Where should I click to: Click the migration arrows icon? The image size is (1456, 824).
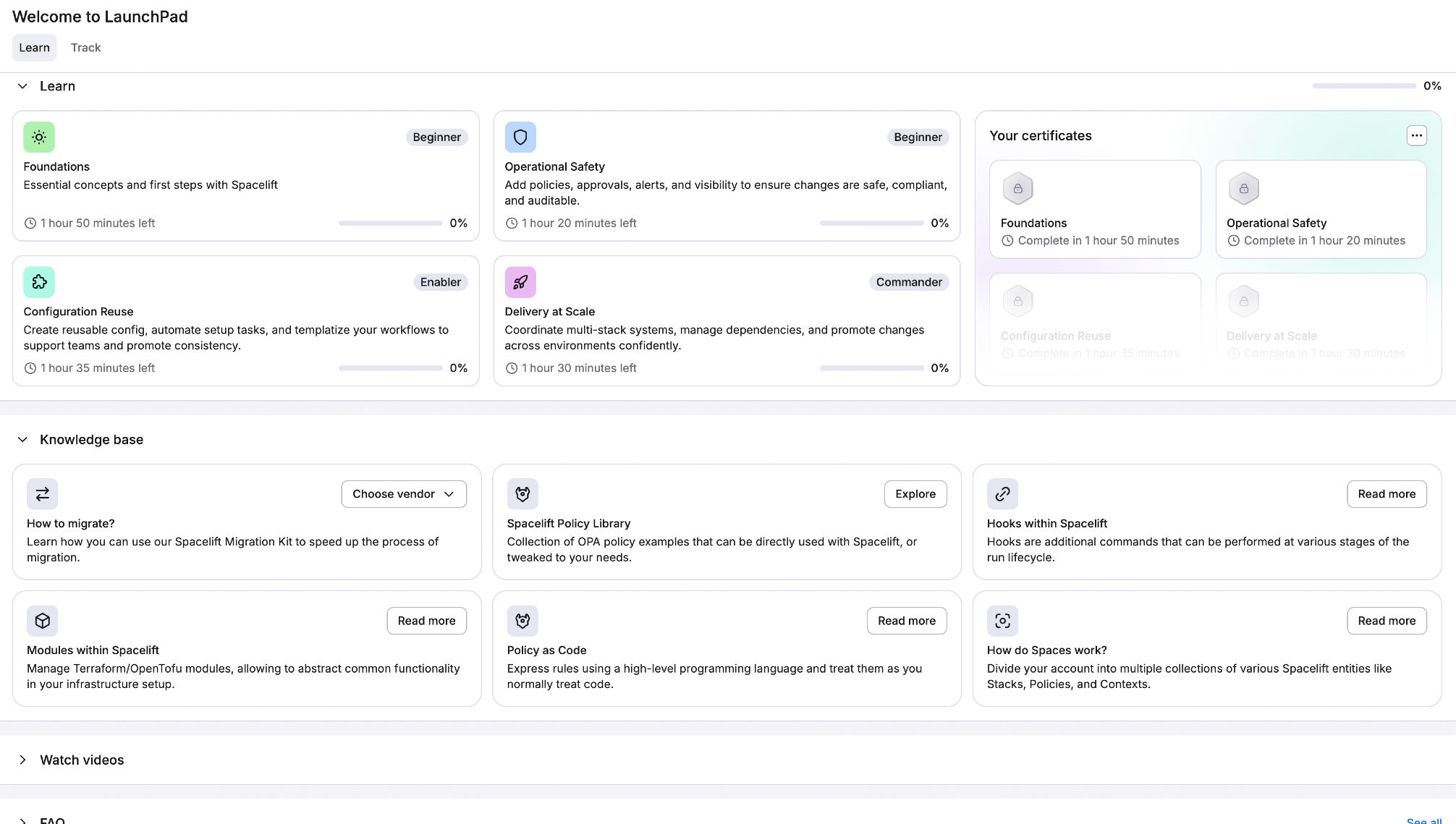43,494
